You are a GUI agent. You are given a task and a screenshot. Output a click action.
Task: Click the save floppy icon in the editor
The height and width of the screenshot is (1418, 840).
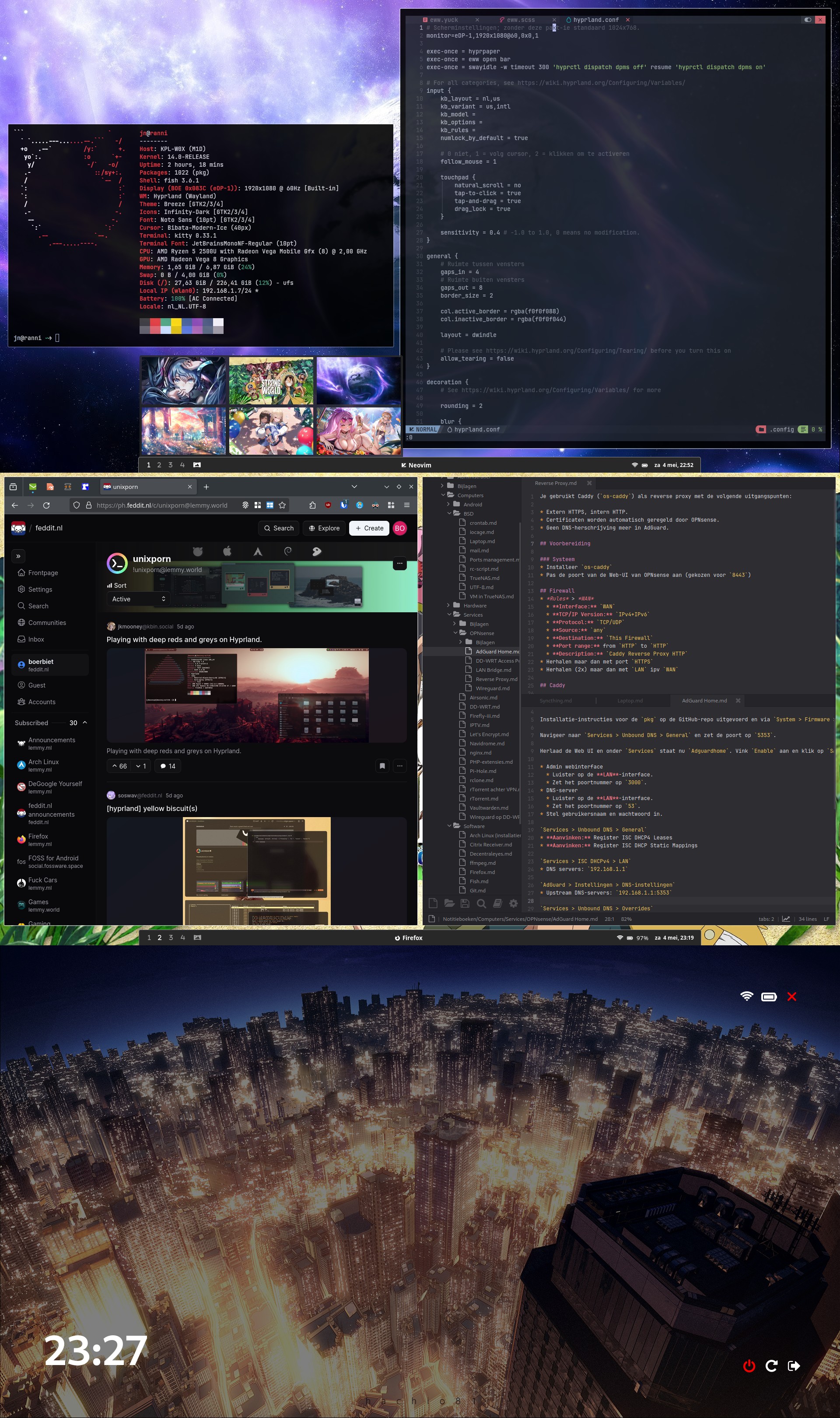coord(465,903)
